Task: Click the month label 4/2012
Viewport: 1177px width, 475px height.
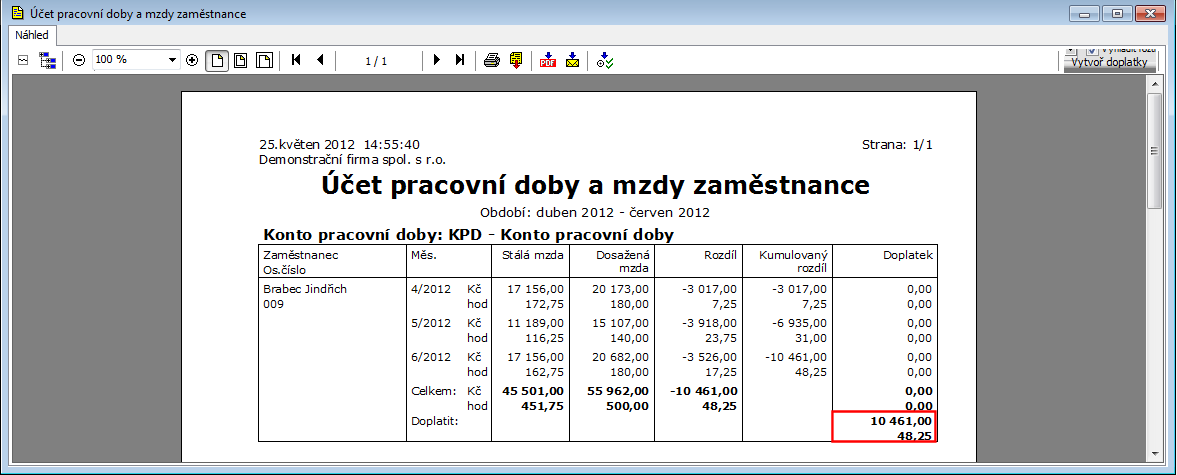Action: (x=431, y=289)
